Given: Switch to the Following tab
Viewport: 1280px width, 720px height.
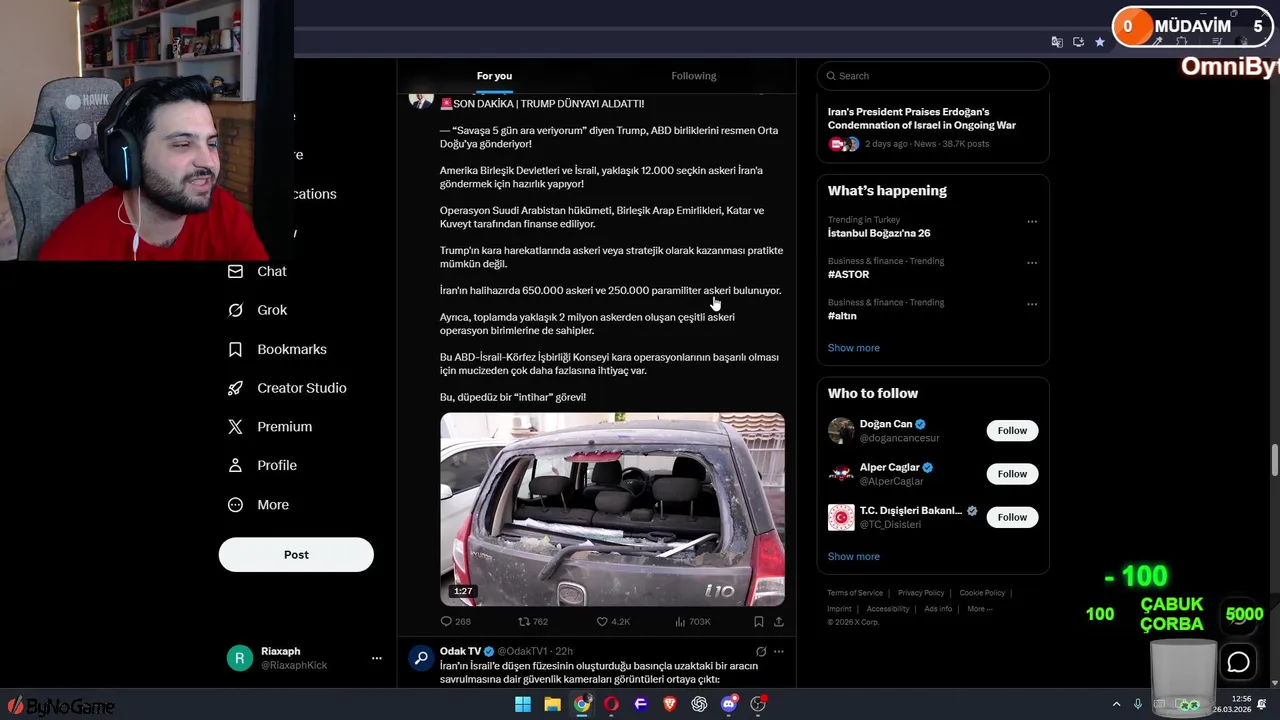Looking at the screenshot, I should [694, 76].
